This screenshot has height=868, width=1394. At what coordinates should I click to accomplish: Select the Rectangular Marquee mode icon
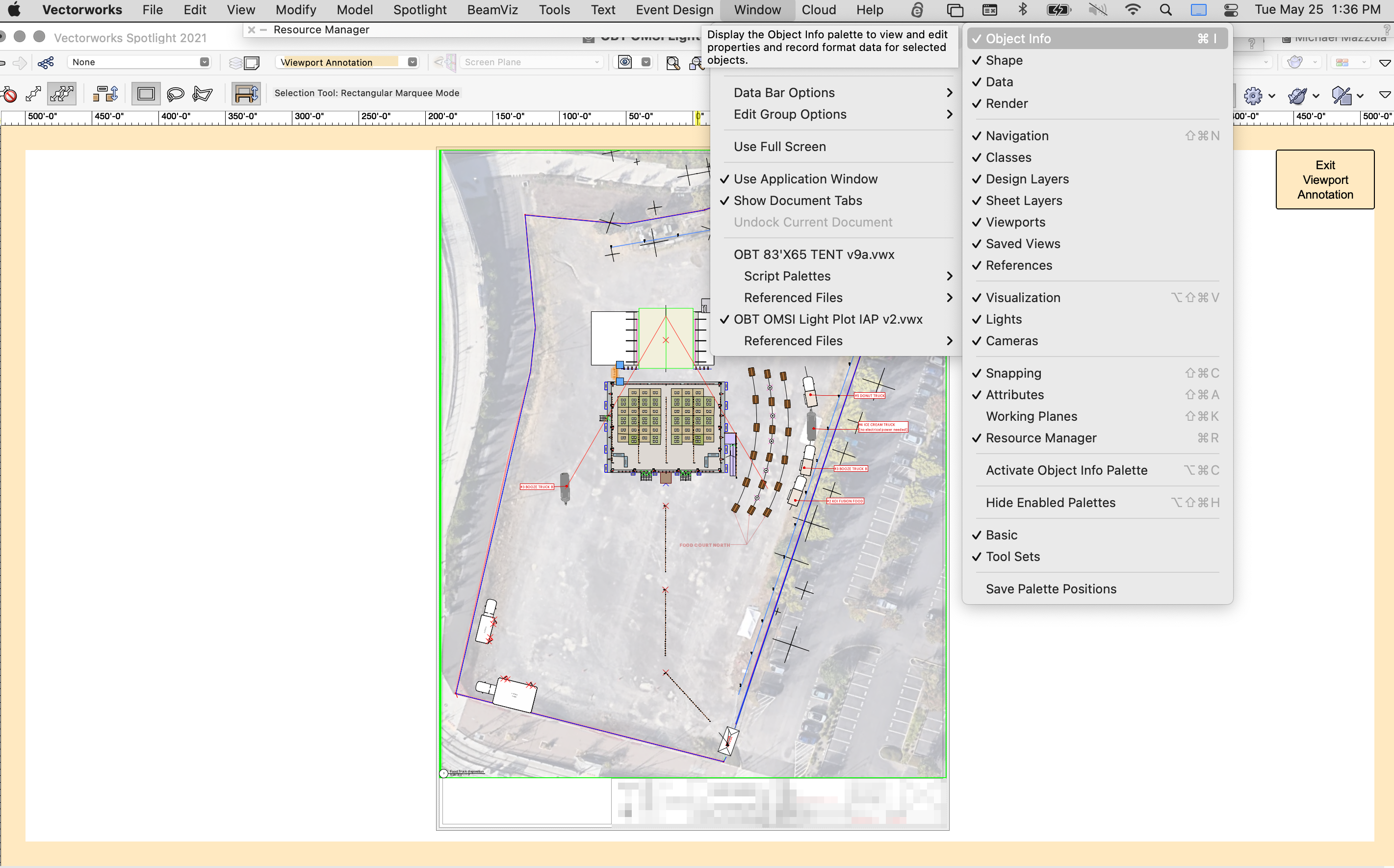coord(145,94)
